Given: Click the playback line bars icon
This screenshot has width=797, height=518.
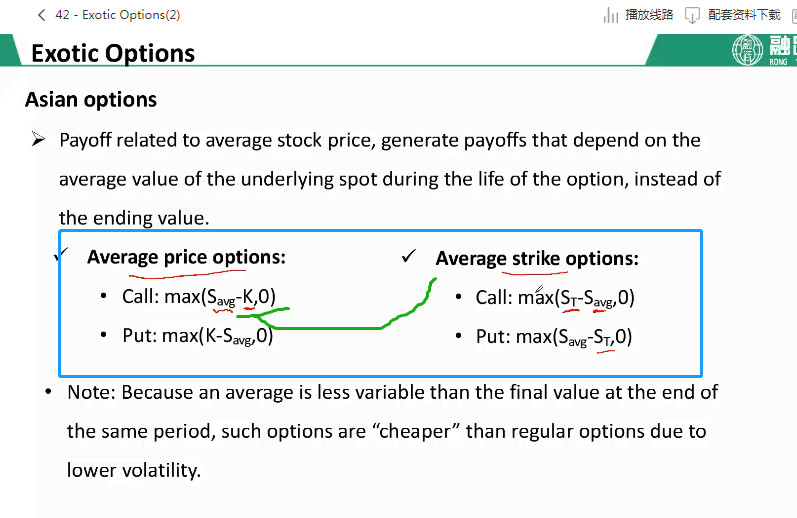Looking at the screenshot, I should click(x=611, y=15).
